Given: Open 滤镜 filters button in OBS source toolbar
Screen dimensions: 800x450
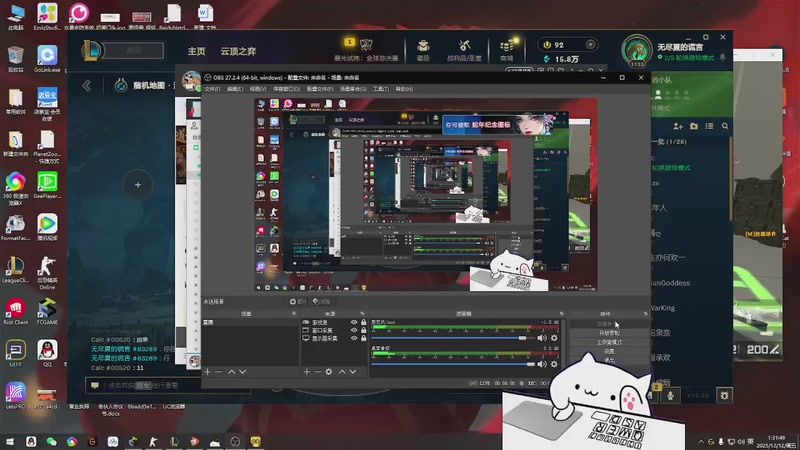Looking at the screenshot, I should [x=321, y=302].
